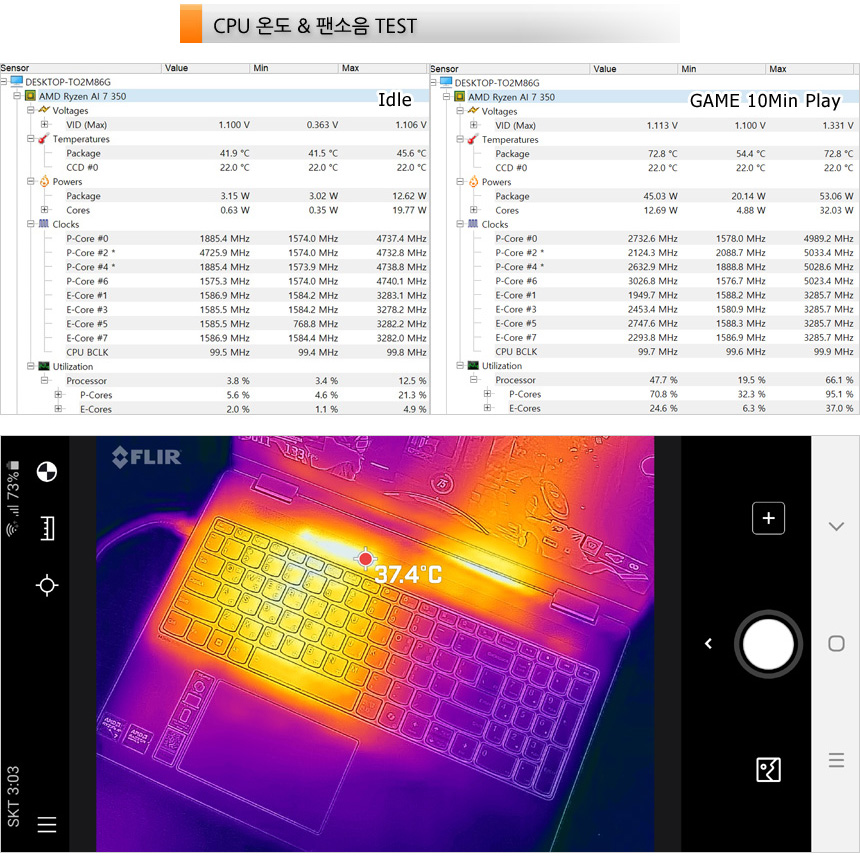Viewport: 860px width, 856px height.
Task: Tap the down chevron in navigation bar
Action: point(836,527)
